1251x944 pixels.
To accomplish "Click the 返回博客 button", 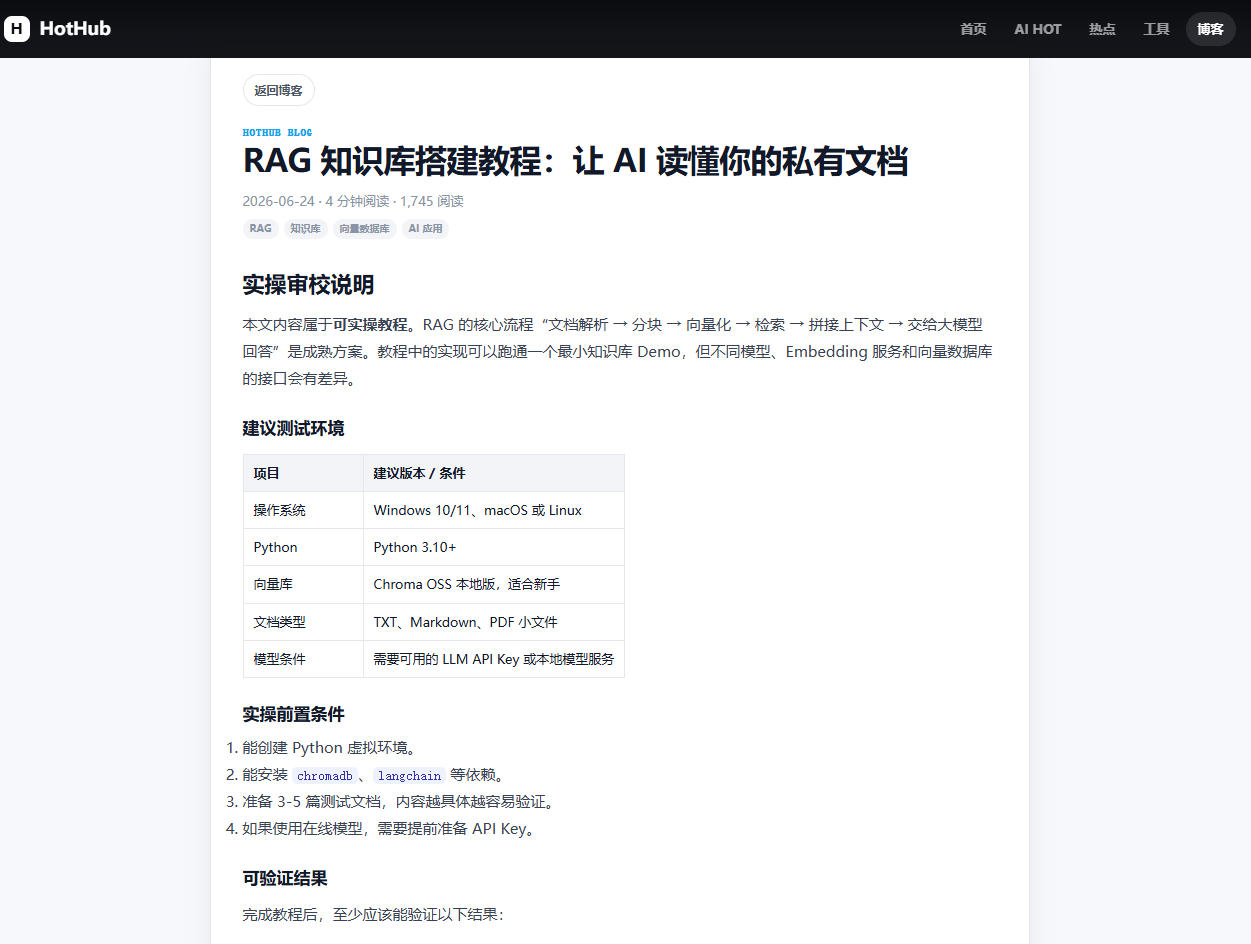I will click(x=278, y=90).
